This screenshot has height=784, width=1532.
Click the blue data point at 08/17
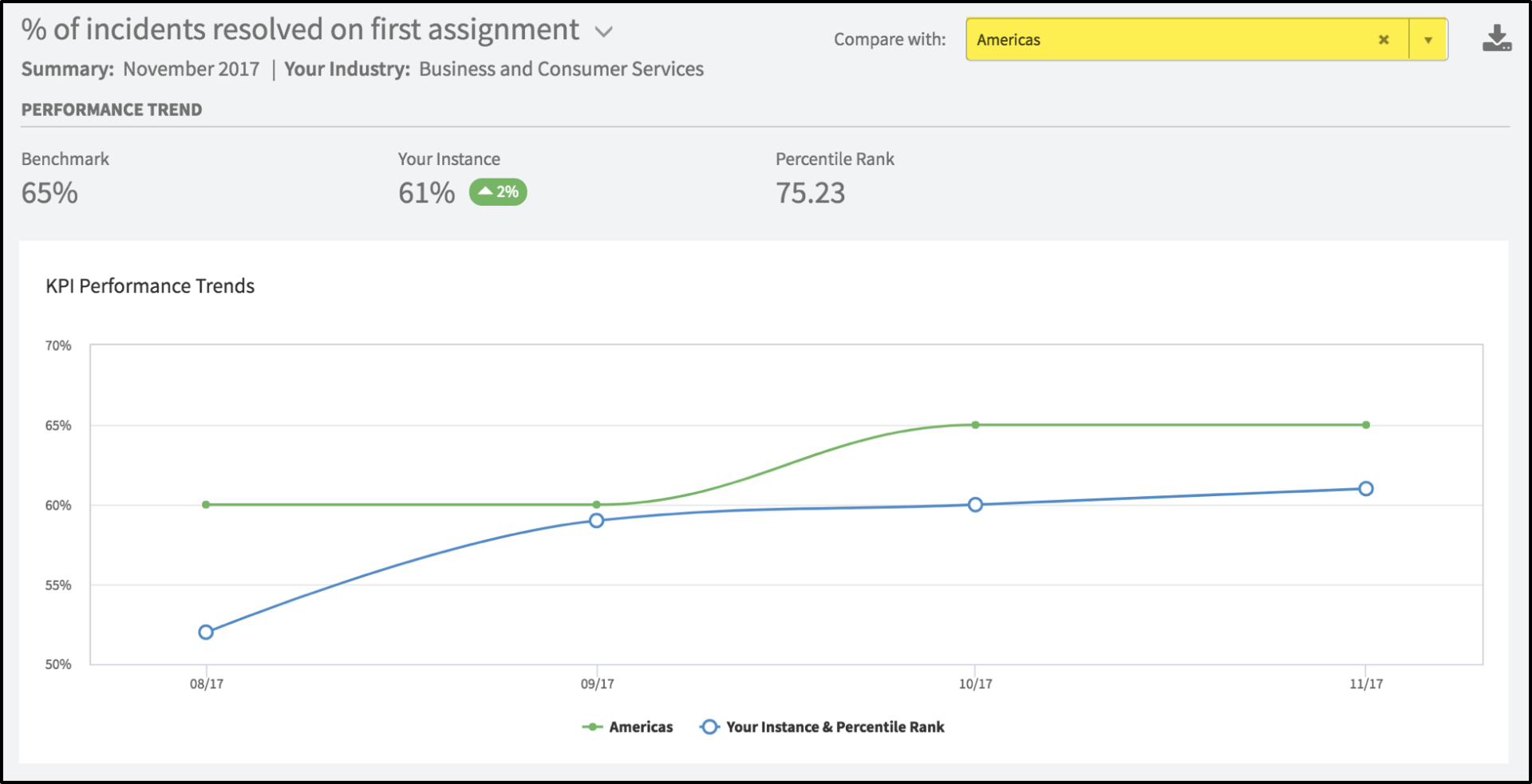(x=205, y=632)
